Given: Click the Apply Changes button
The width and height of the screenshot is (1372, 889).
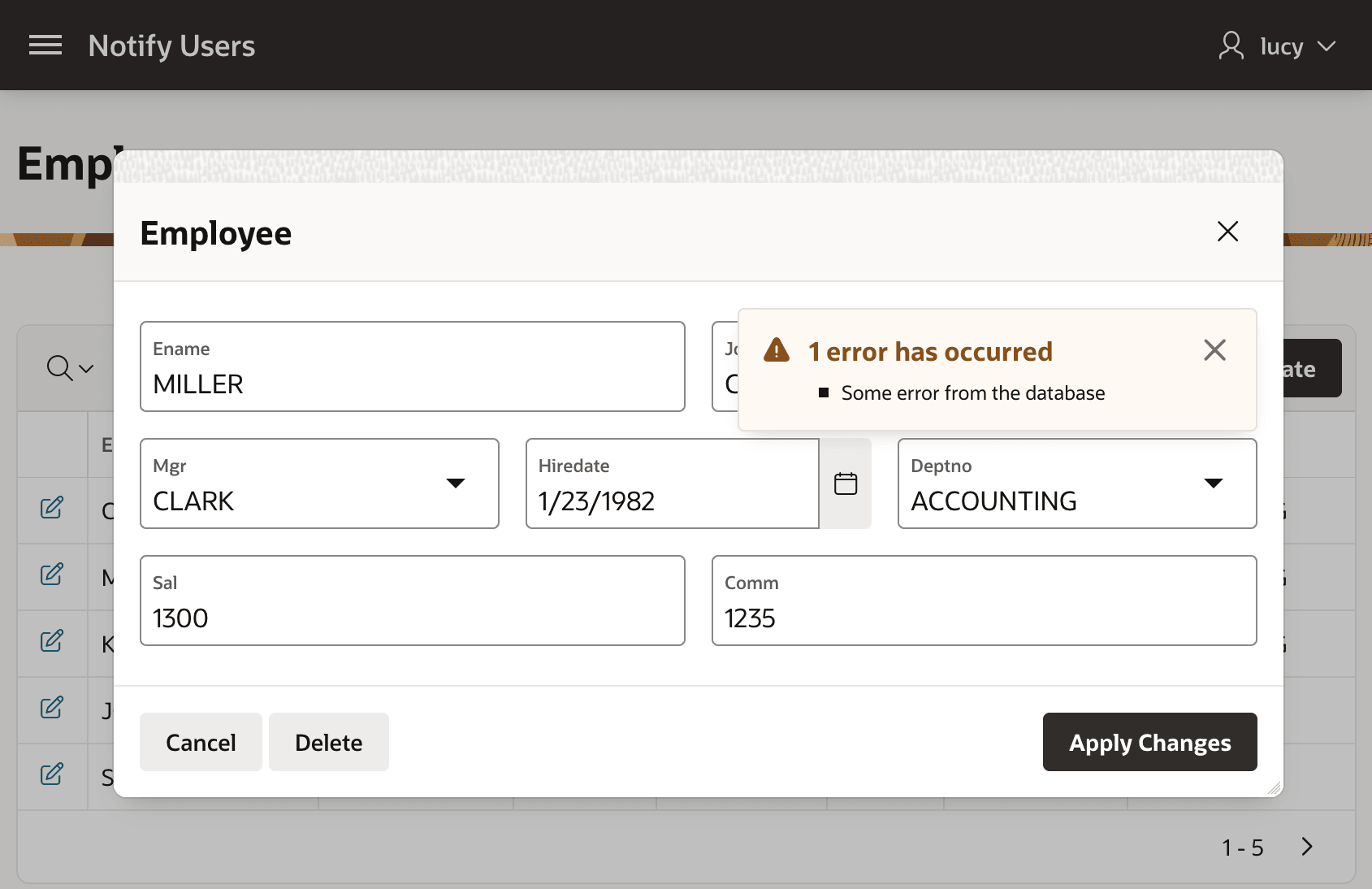Looking at the screenshot, I should click(x=1149, y=742).
